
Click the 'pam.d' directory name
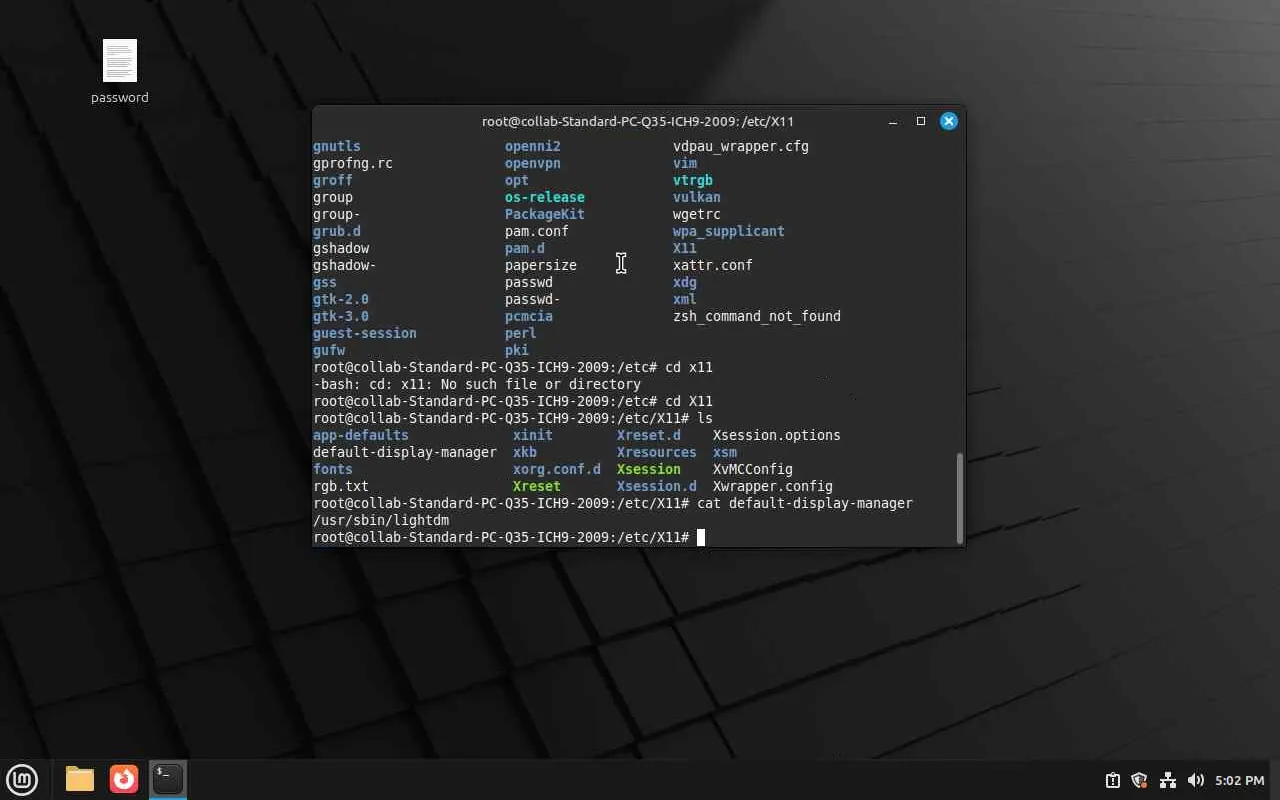click(525, 248)
